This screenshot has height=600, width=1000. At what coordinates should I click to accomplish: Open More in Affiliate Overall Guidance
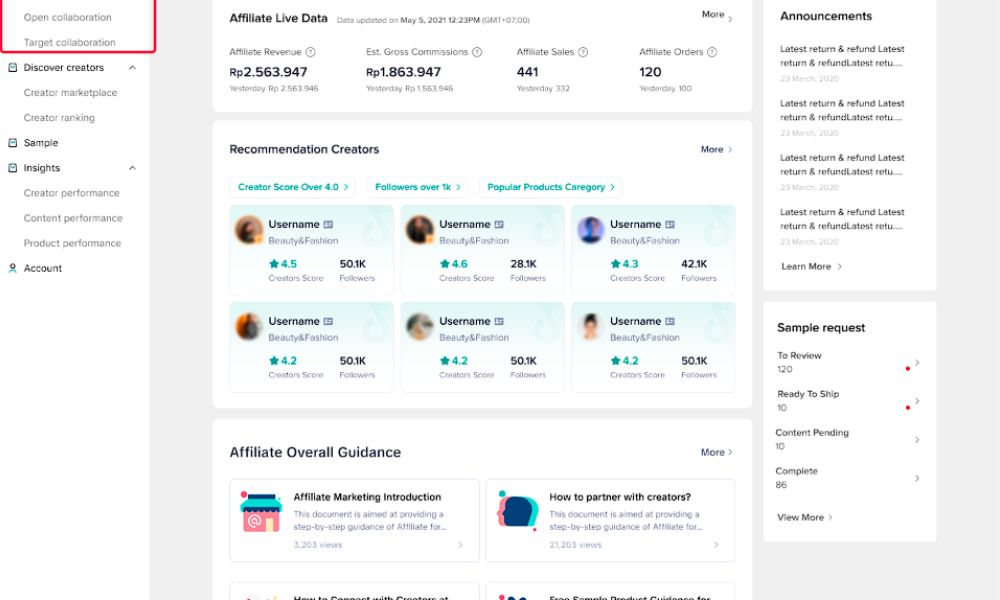click(717, 452)
